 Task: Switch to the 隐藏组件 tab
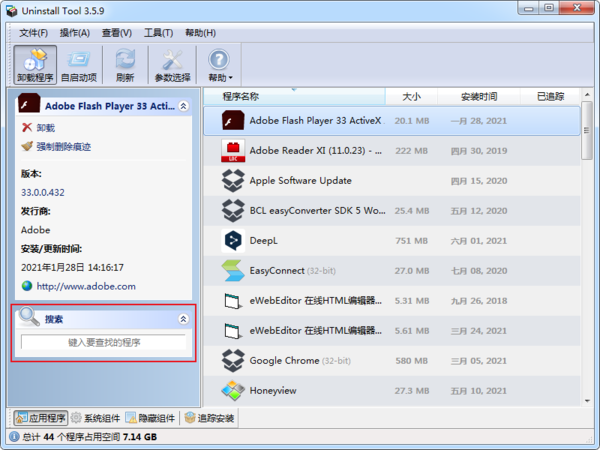(x=150, y=418)
